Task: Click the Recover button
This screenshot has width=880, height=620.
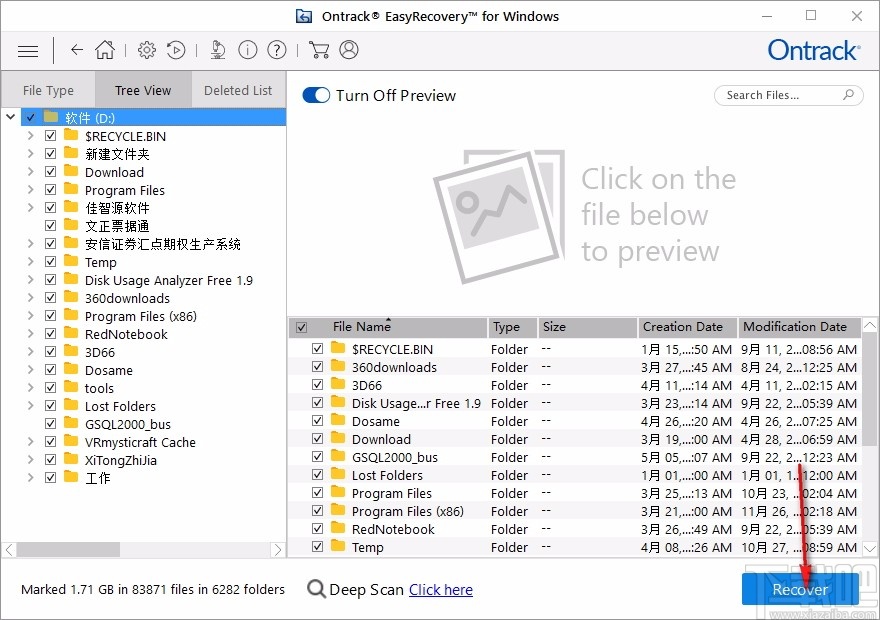Action: tap(800, 589)
